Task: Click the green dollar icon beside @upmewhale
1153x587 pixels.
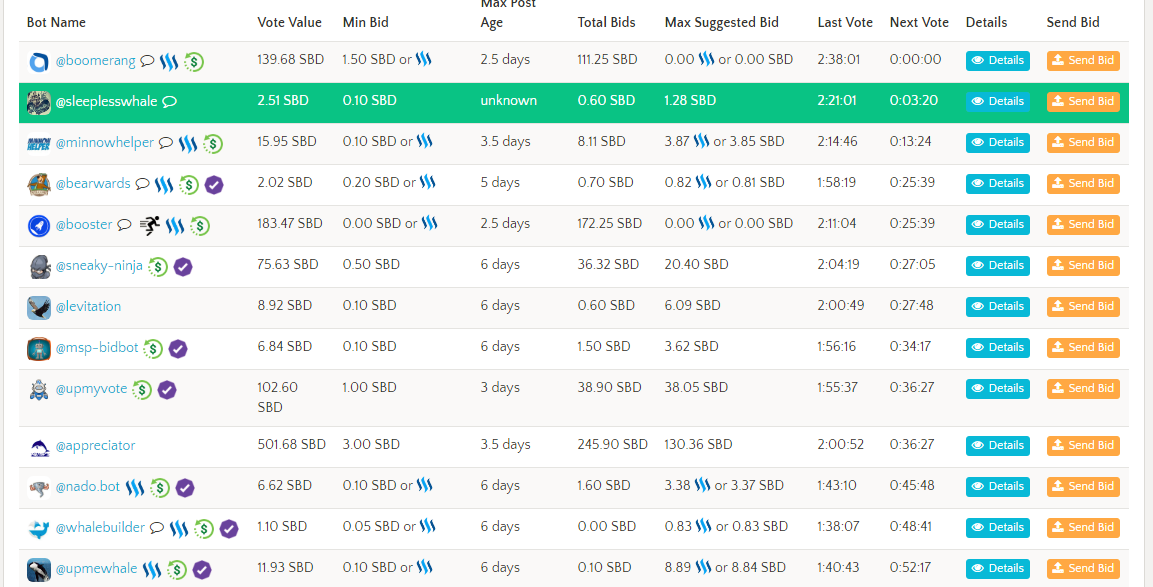Action: pos(176,569)
